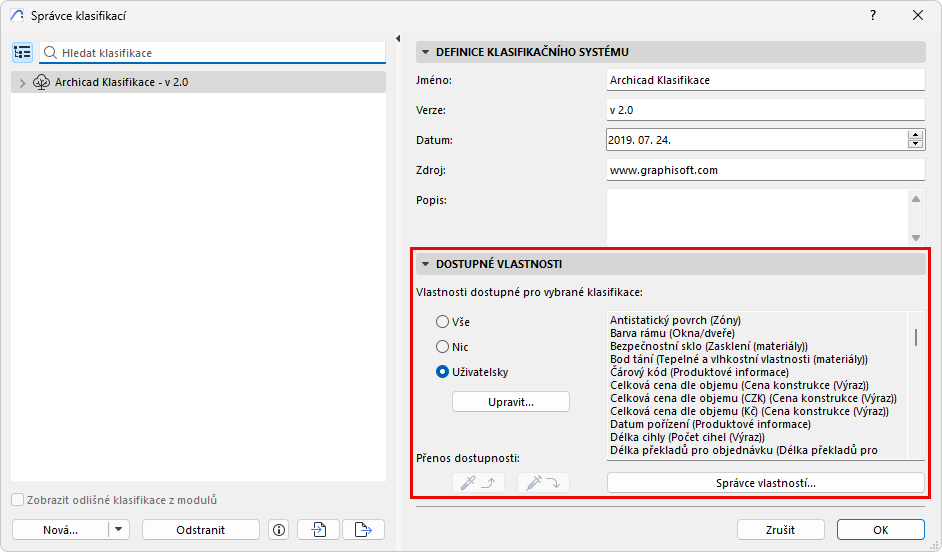Decrease the Datum value with down arrow
This screenshot has width=942, height=552.
tap(915, 144)
